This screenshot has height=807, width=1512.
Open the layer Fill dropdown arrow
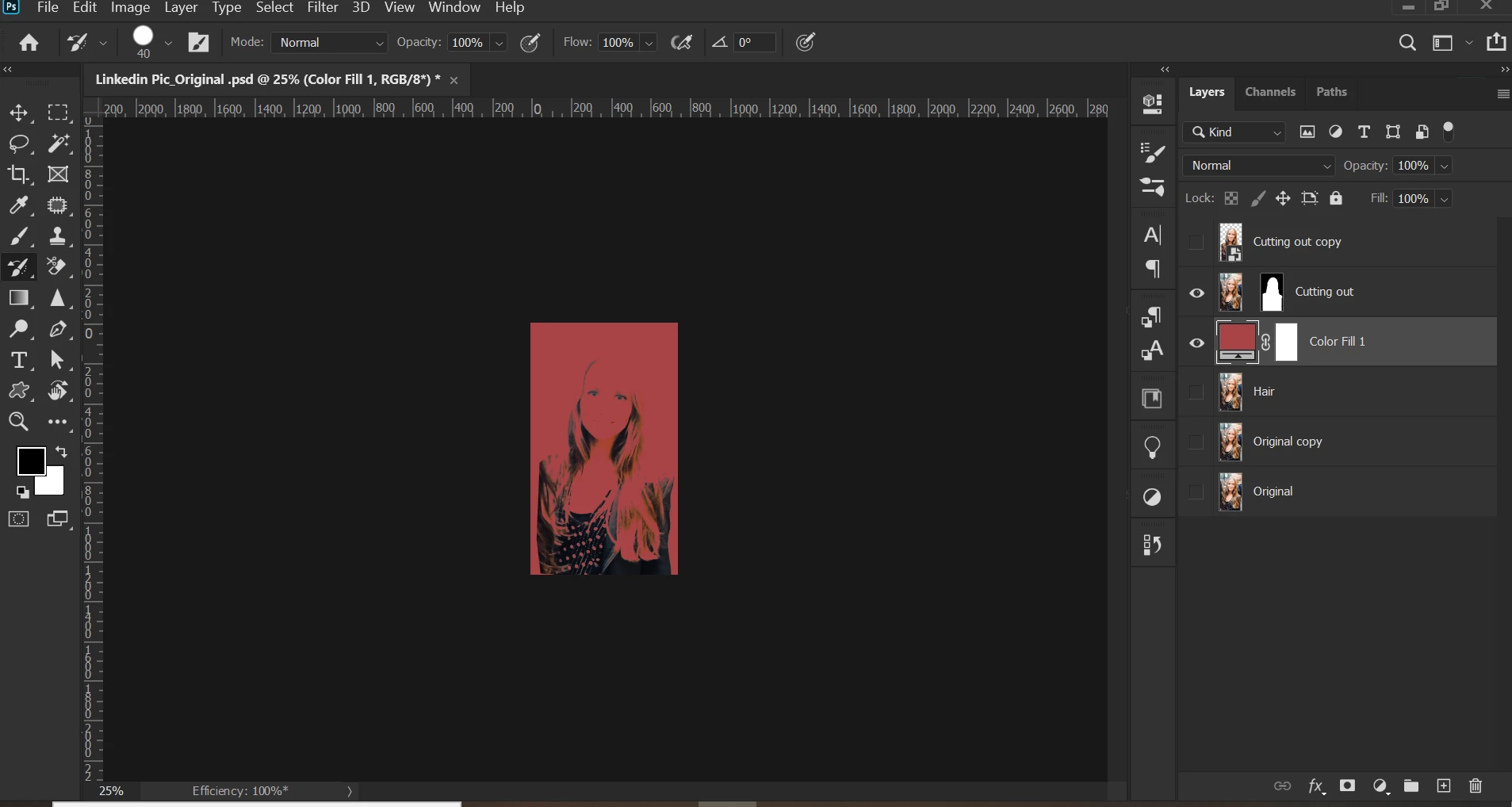(1445, 200)
